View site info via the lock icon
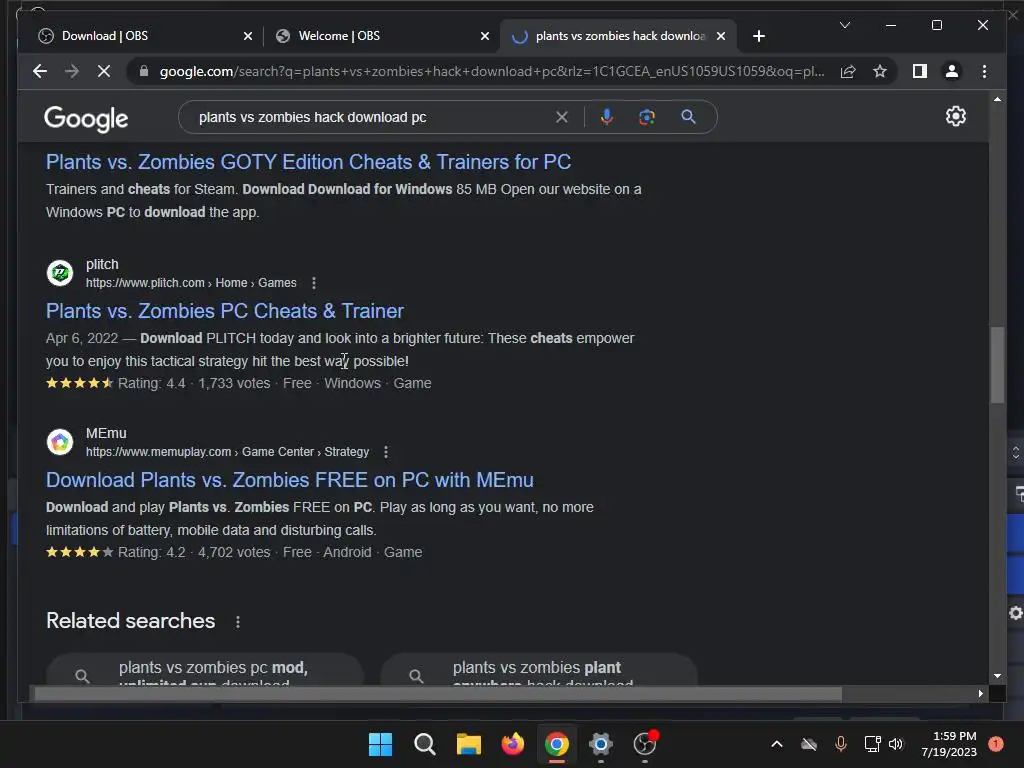Screen dimensions: 1024x768 click(144, 71)
